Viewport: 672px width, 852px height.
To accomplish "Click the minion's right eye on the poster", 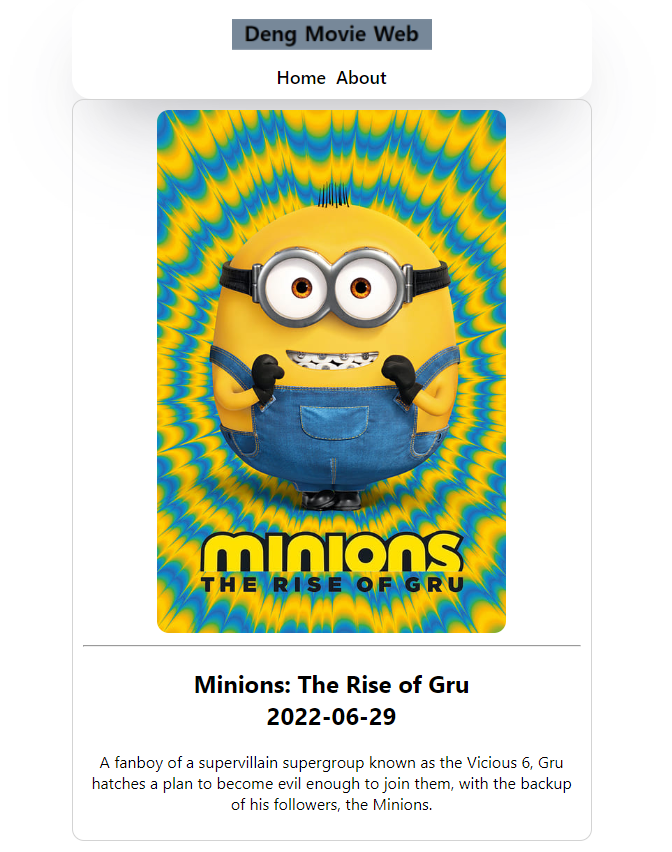I will (x=361, y=286).
